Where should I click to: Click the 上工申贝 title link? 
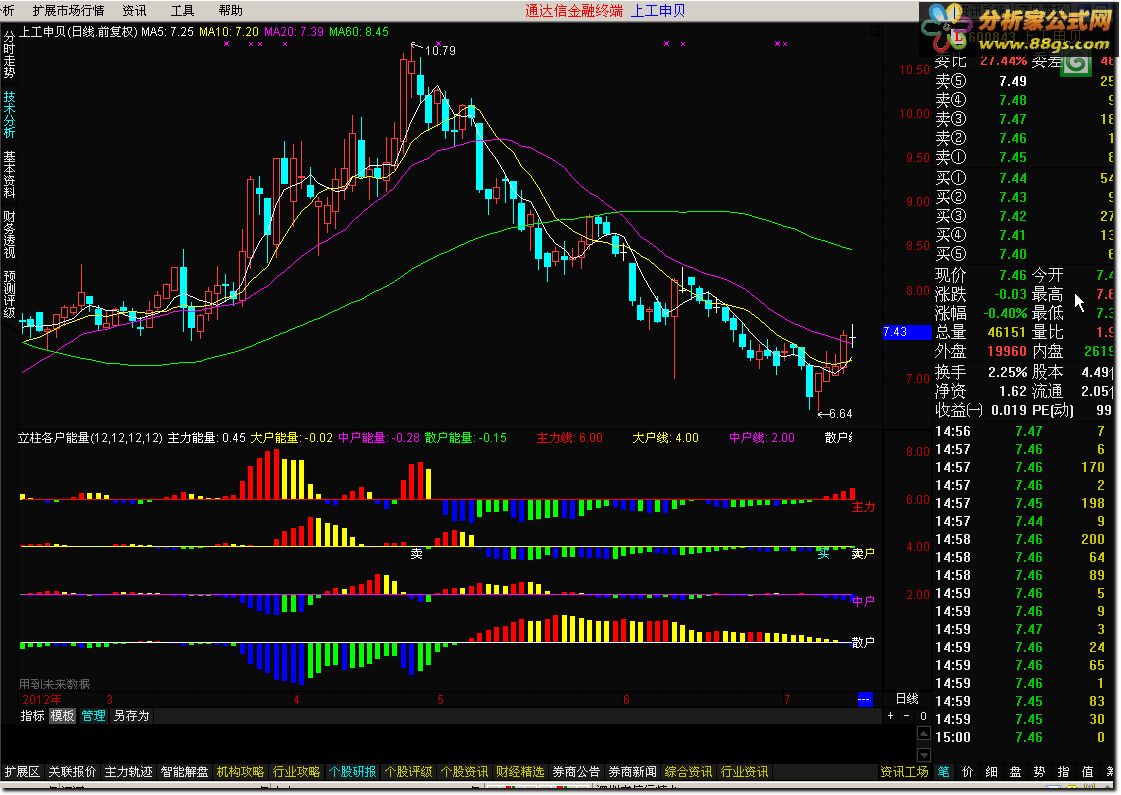657,10
